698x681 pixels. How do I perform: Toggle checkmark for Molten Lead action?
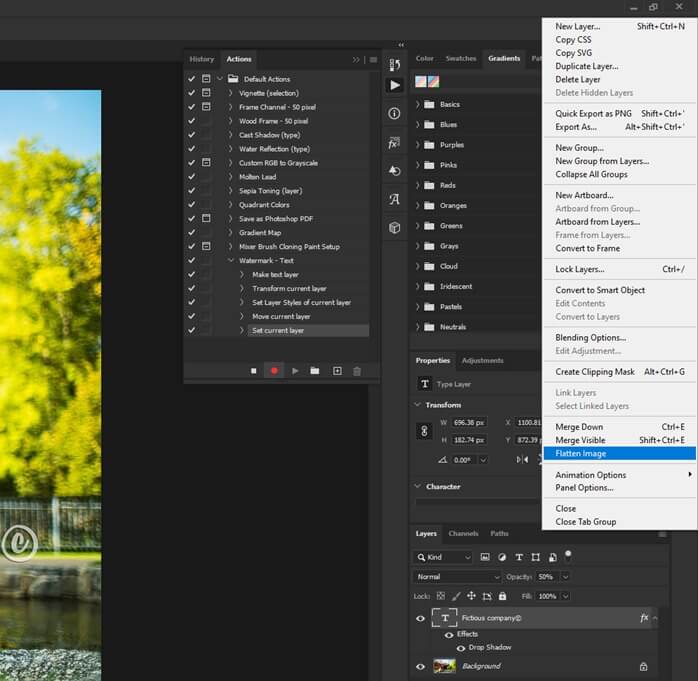pos(191,177)
